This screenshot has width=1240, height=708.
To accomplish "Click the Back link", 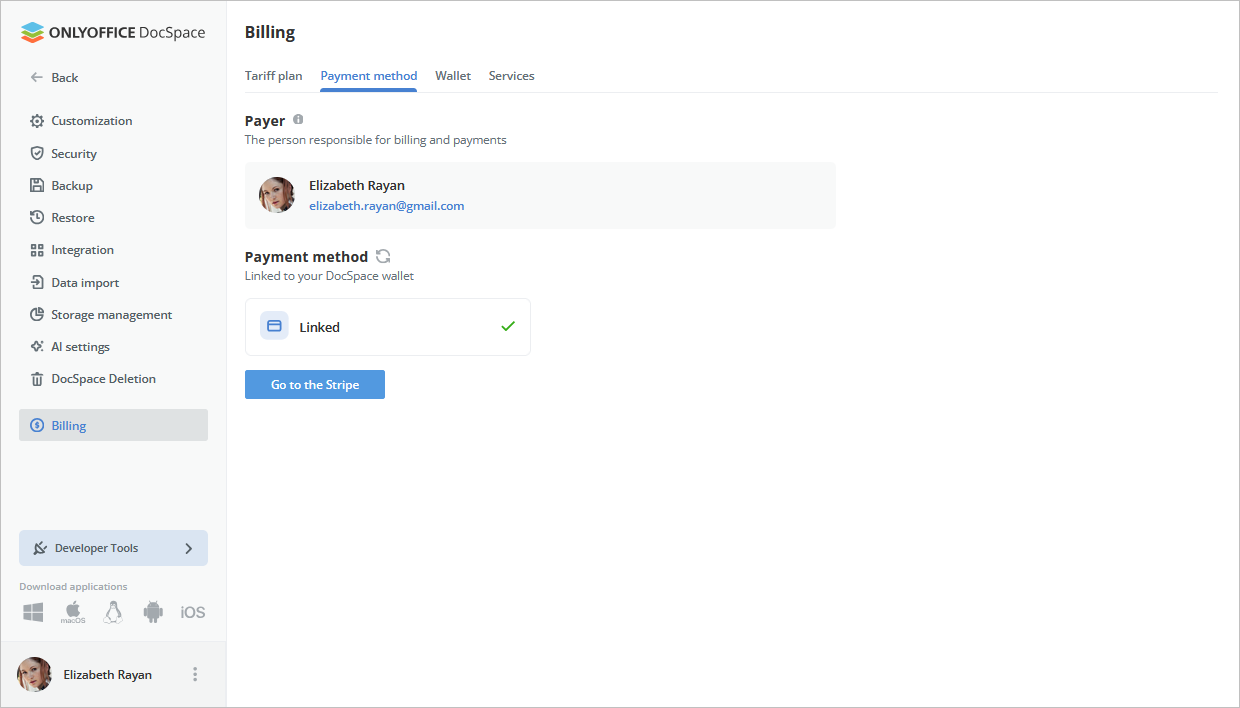I will click(65, 77).
